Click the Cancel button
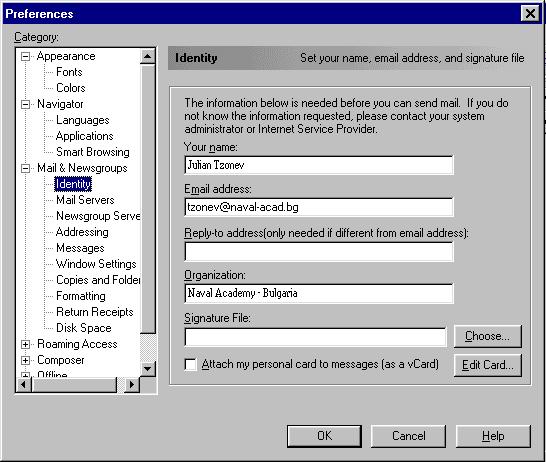This screenshot has height=462, width=546. [408, 436]
